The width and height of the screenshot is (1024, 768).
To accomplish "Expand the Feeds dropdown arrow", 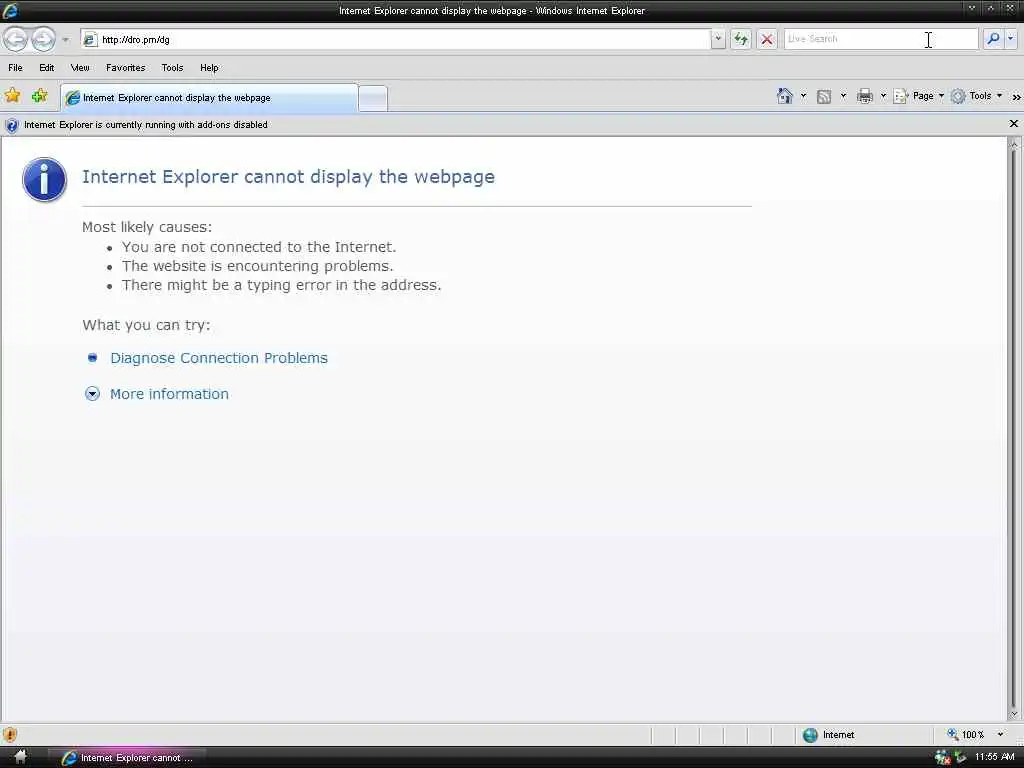I will click(843, 96).
